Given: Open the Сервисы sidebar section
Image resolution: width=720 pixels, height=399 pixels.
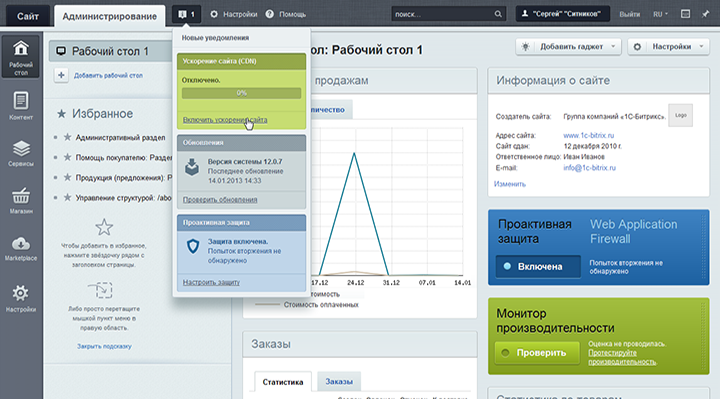Looking at the screenshot, I should tap(21, 154).
